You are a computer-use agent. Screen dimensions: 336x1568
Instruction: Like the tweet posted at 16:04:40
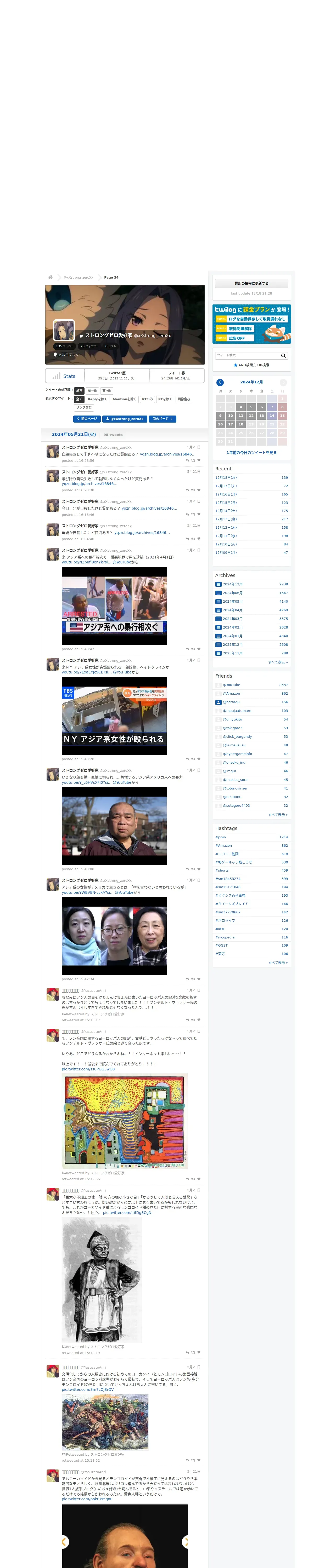[199, 539]
